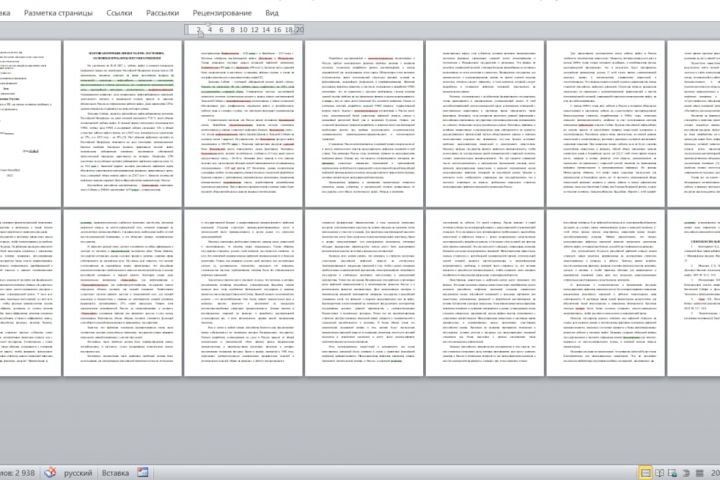Switch to Full Screen Reading view
This screenshot has height=480, width=720.
[x=659, y=473]
